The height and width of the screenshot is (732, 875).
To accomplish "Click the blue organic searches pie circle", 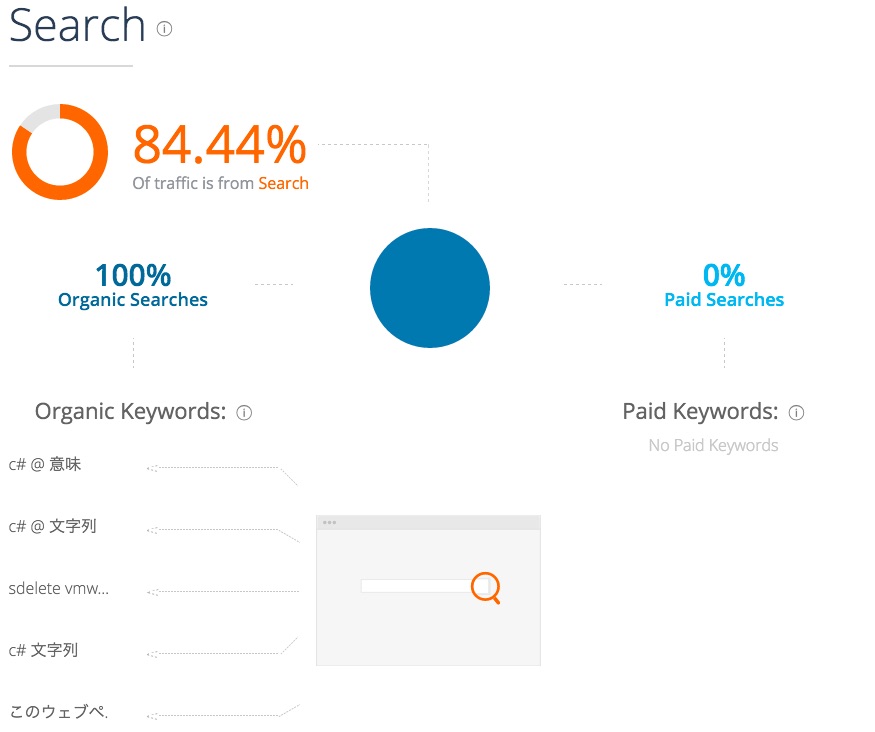I will click(x=430, y=288).
